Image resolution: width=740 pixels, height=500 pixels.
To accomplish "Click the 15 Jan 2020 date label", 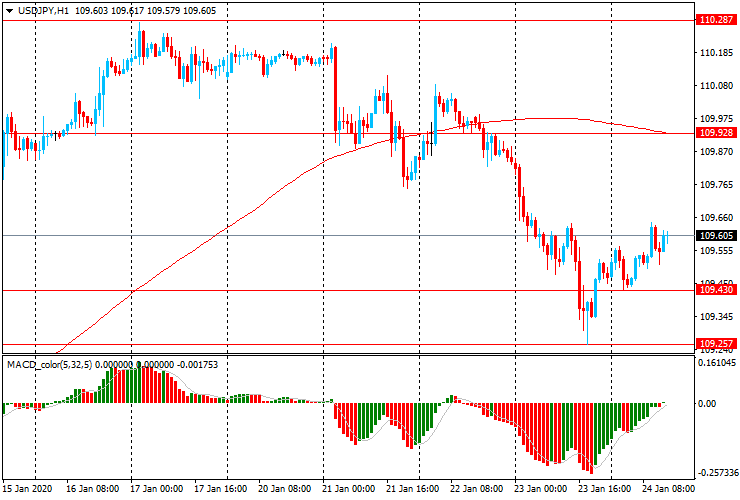I will click(x=28, y=489).
